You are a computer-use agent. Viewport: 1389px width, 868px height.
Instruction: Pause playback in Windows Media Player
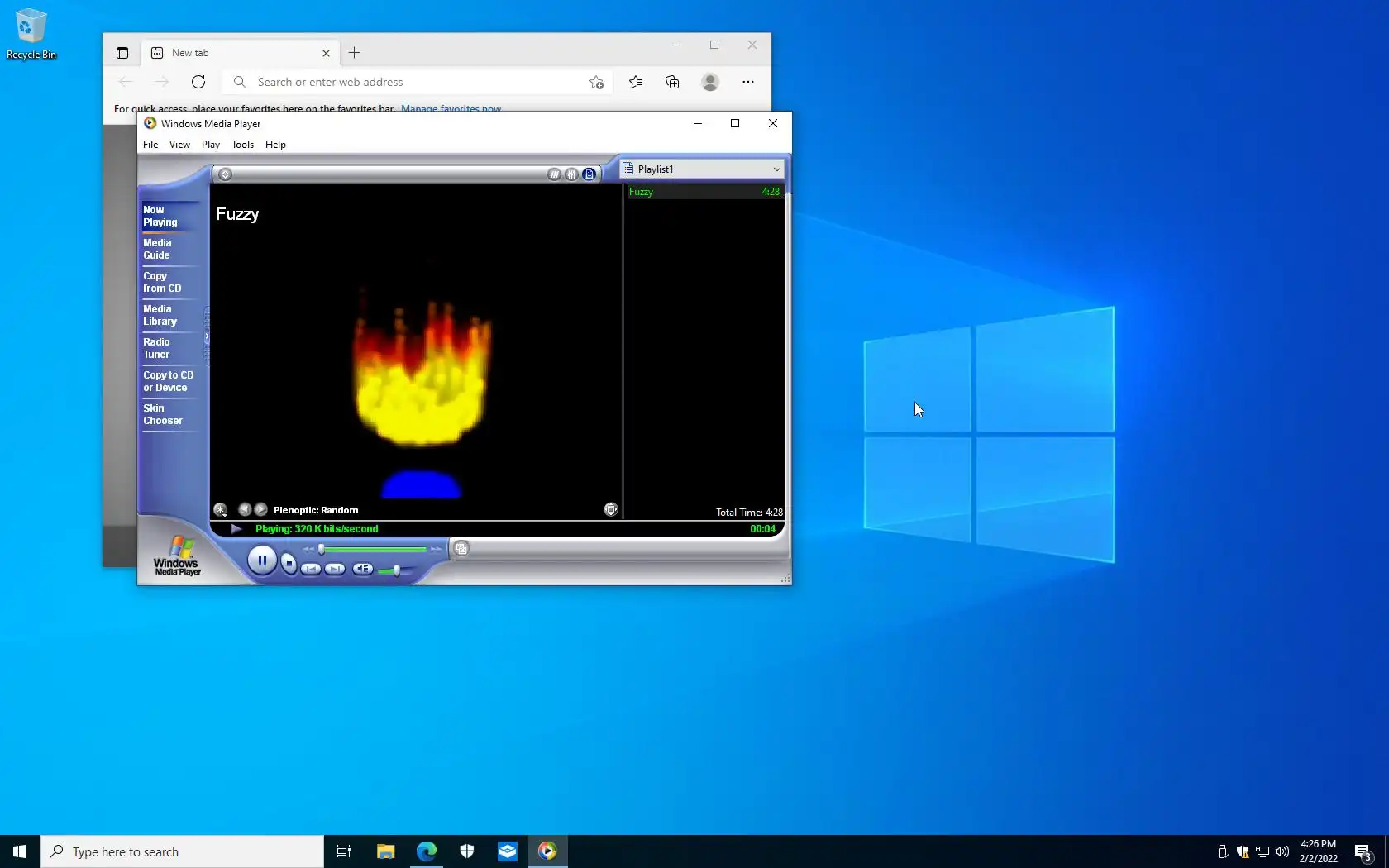(262, 560)
